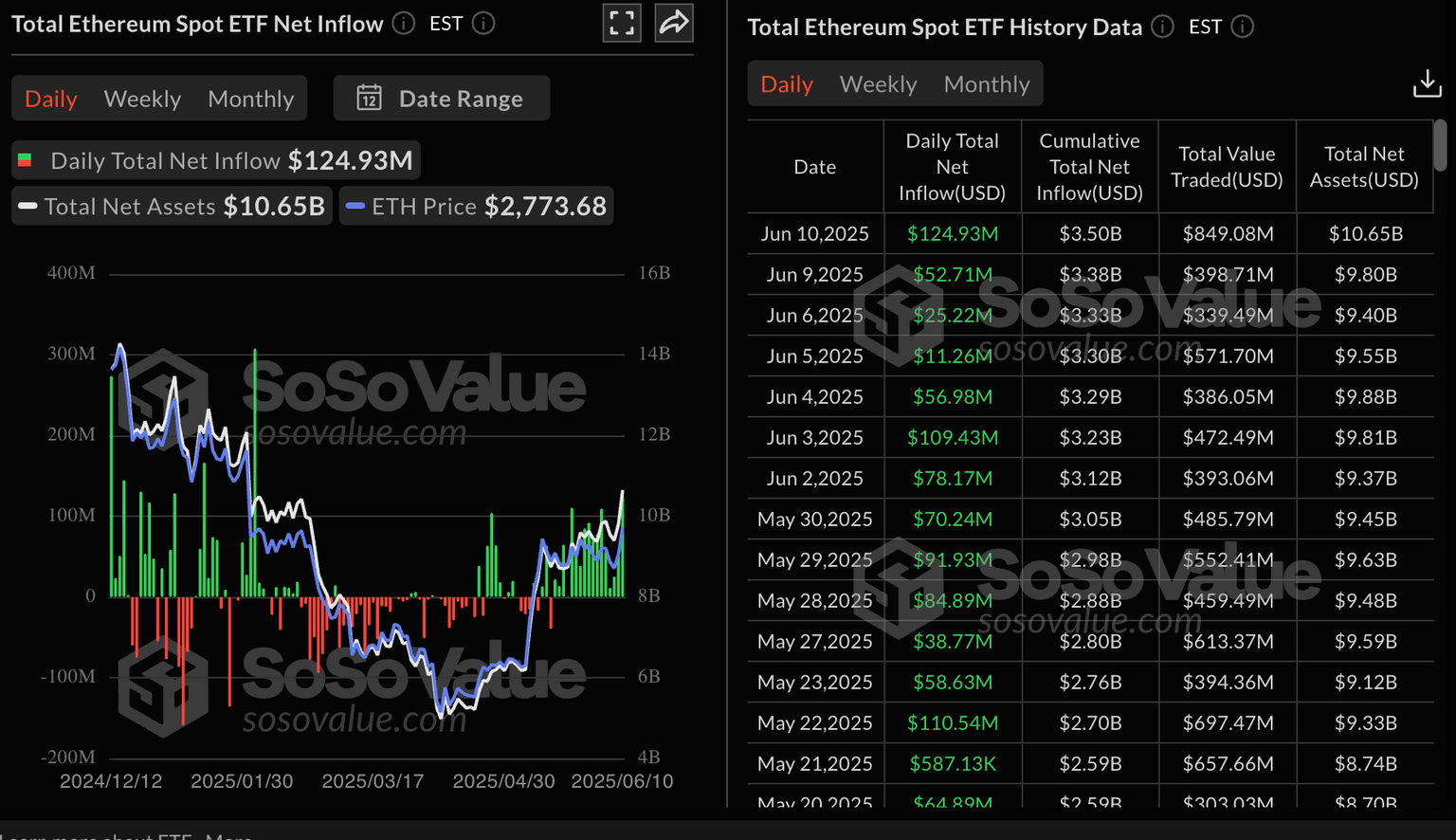Click the share arrow icon

[x=674, y=24]
